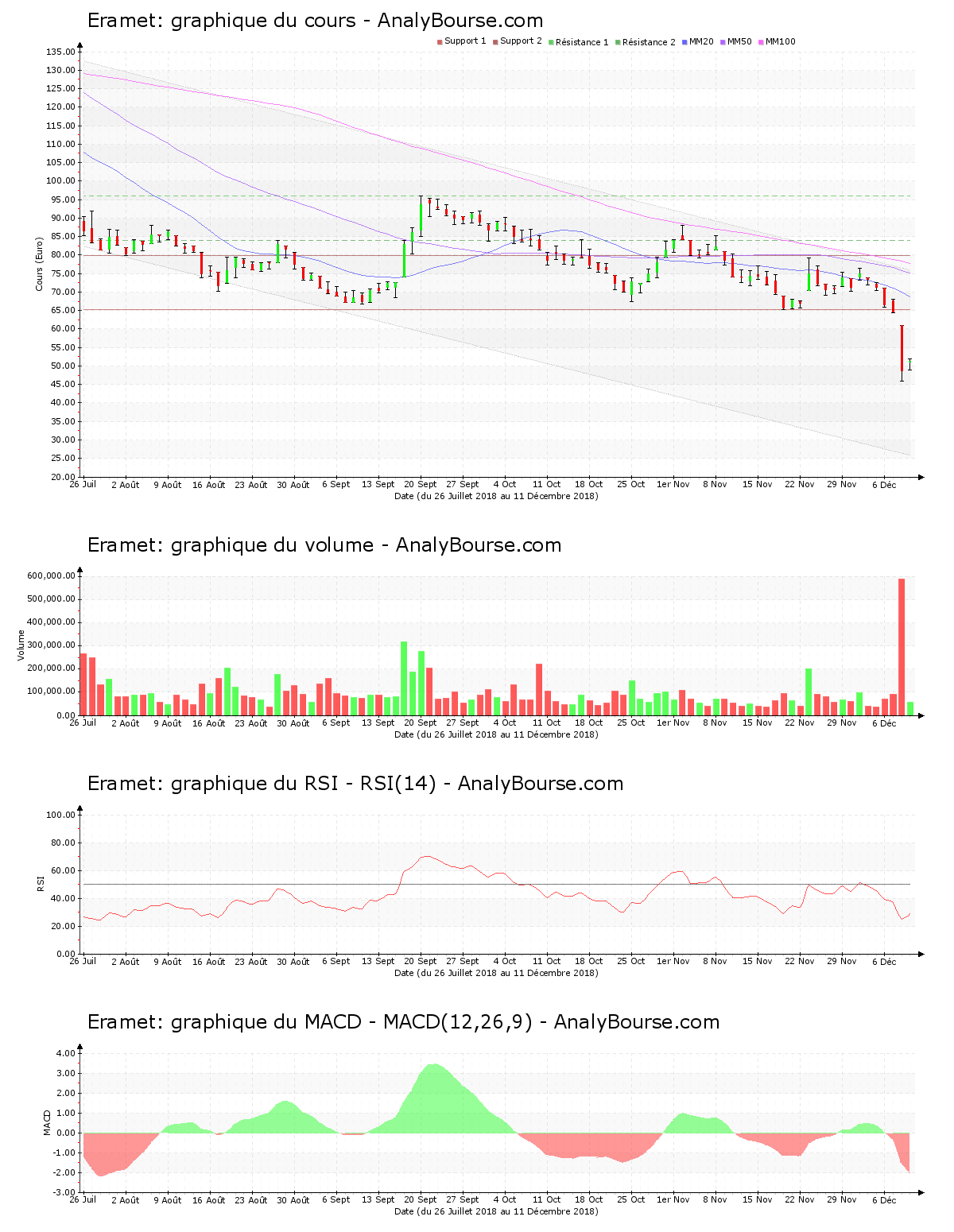This screenshot has width=954, height=1232.
Task: Click '25 Oct' on volume chart date axis
Action: [631, 723]
